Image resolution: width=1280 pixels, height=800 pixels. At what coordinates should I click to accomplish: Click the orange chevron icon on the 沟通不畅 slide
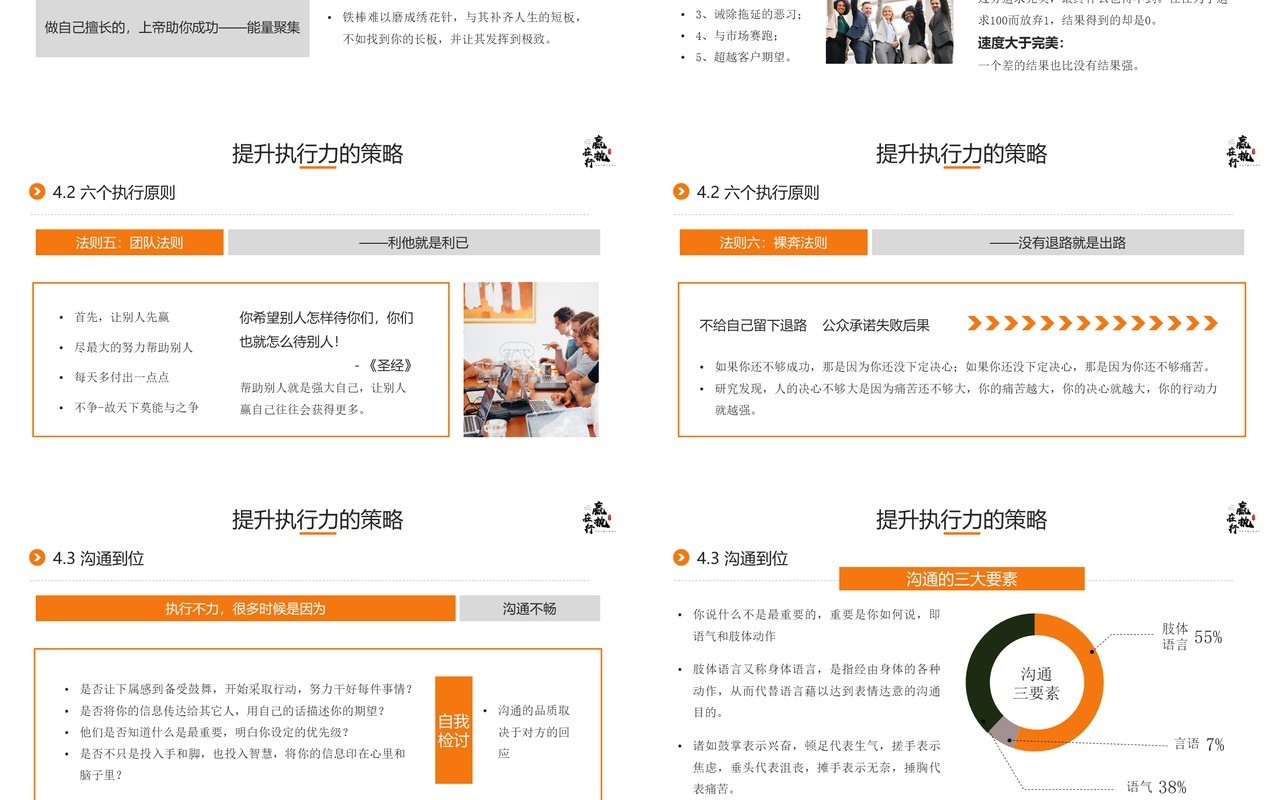[x=37, y=558]
